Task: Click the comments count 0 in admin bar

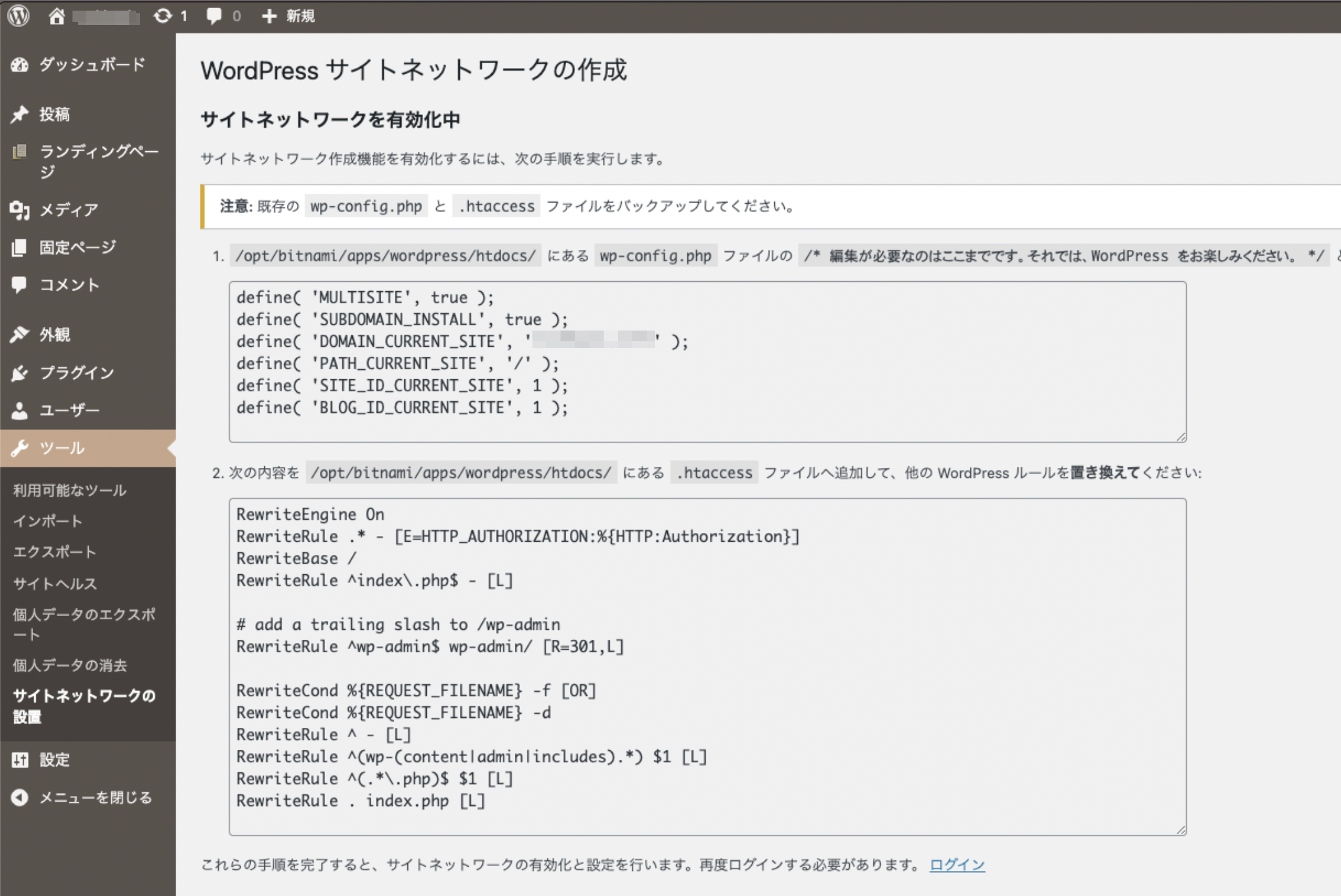Action: coord(236,16)
